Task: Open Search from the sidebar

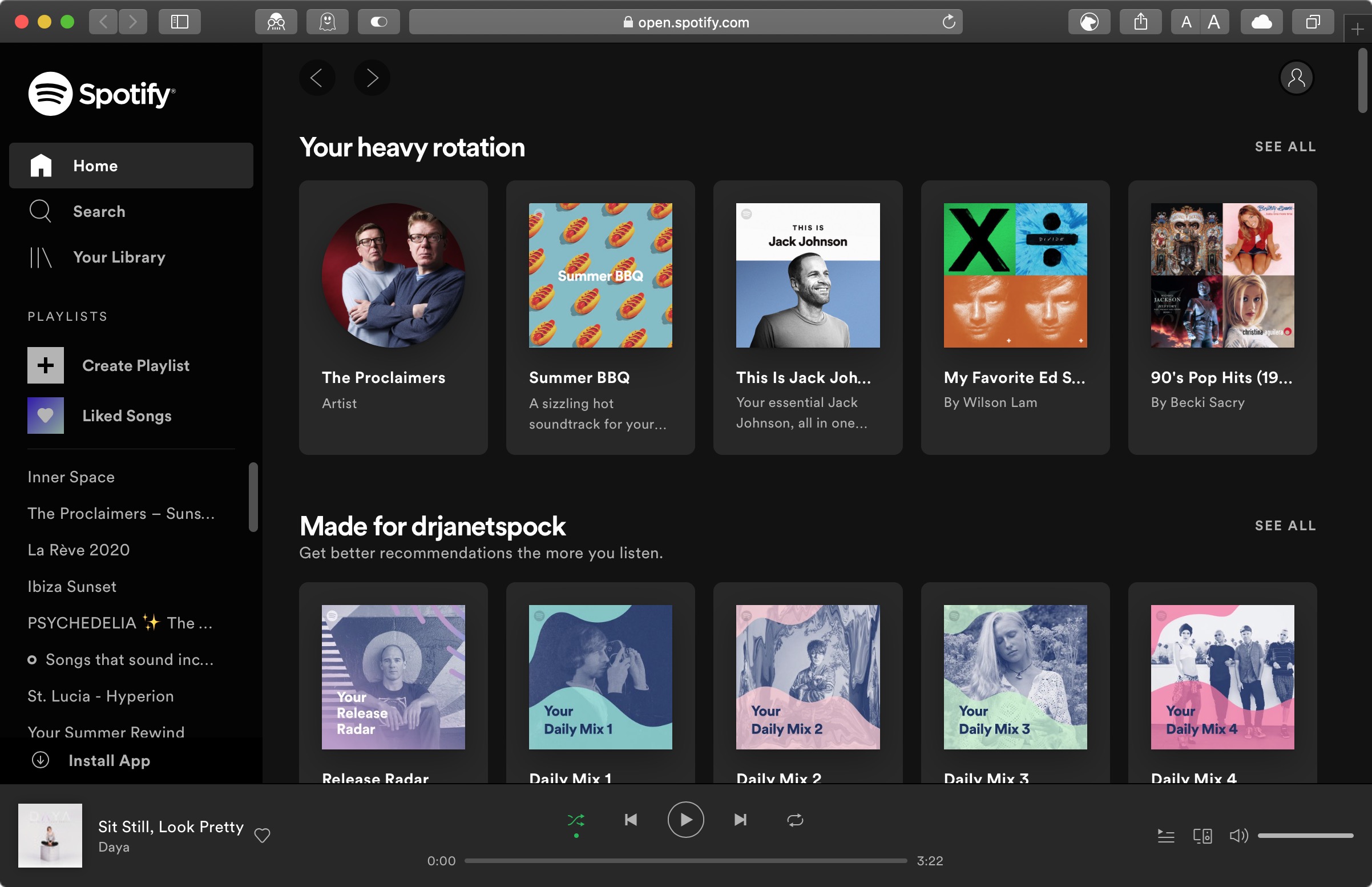Action: (x=99, y=211)
